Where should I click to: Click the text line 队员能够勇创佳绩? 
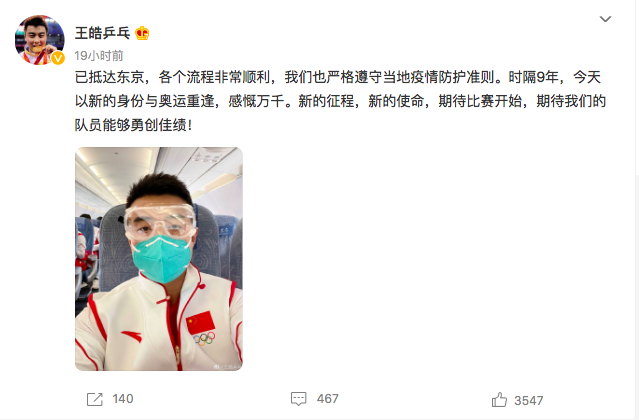(x=133, y=125)
